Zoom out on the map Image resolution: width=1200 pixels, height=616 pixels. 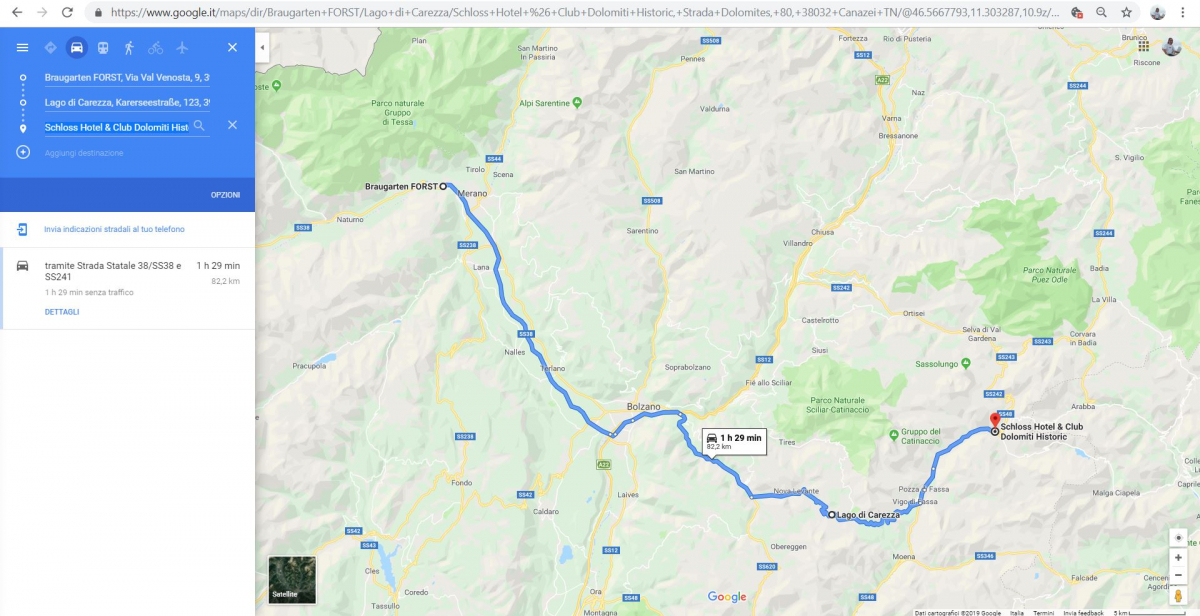click(1178, 575)
